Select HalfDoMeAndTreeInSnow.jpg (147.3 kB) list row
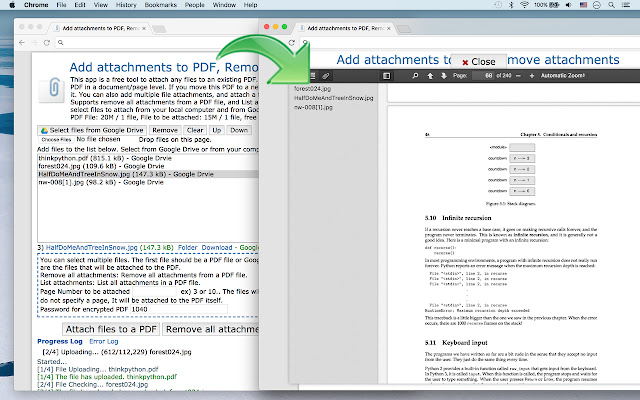This screenshot has height=400, width=640. [148, 174]
